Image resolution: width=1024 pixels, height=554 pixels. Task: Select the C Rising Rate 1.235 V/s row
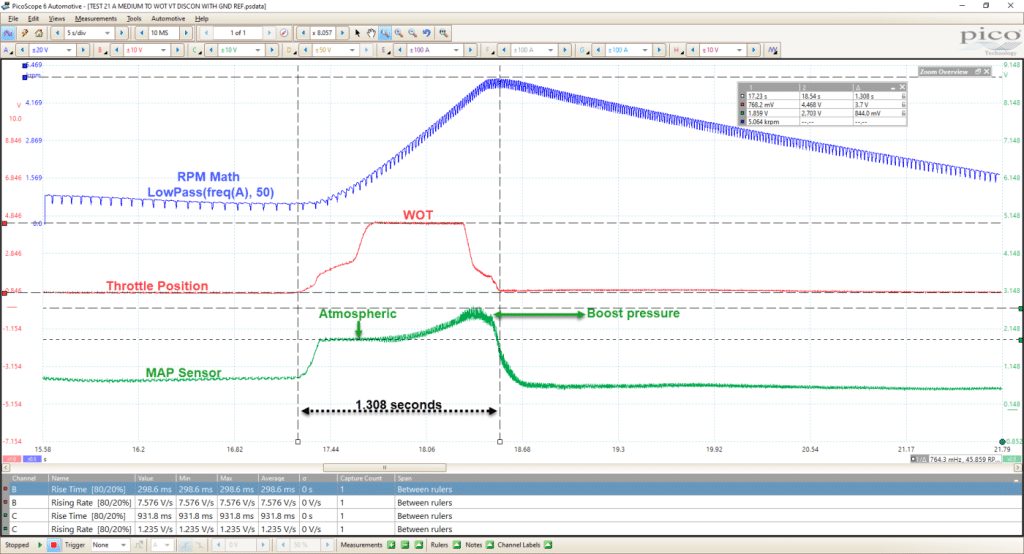pos(512,529)
